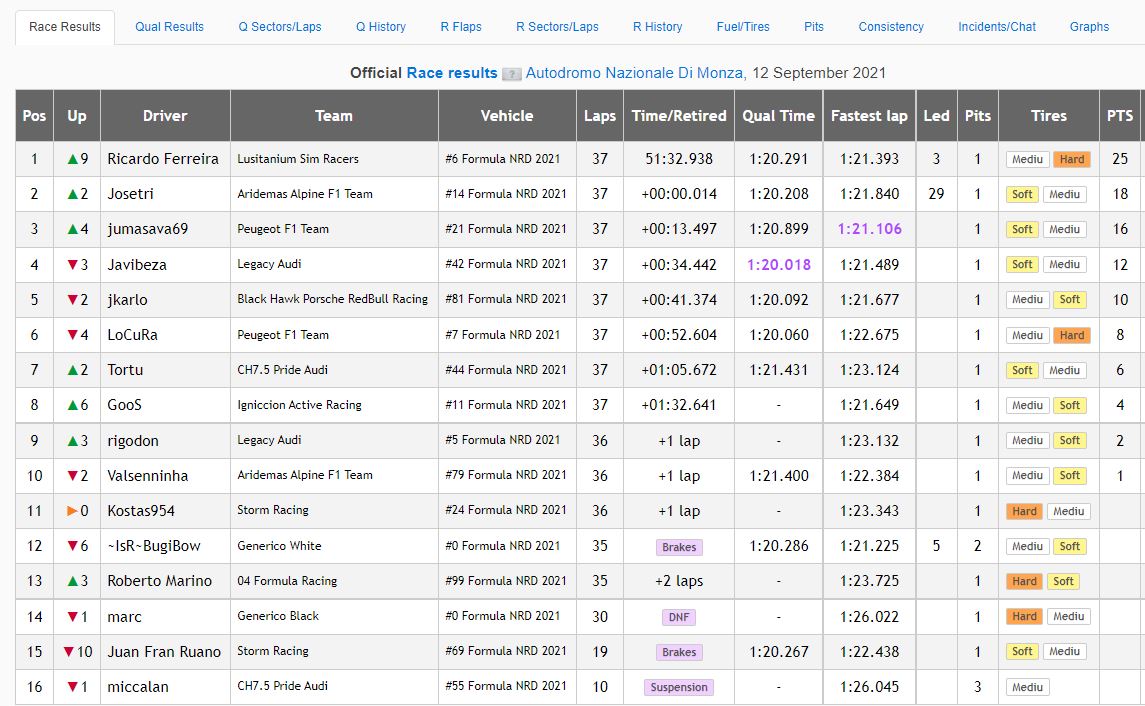The width and height of the screenshot is (1145, 706).
Task: Click green up arrow in Ricardo Ferreira row
Action: (72, 159)
